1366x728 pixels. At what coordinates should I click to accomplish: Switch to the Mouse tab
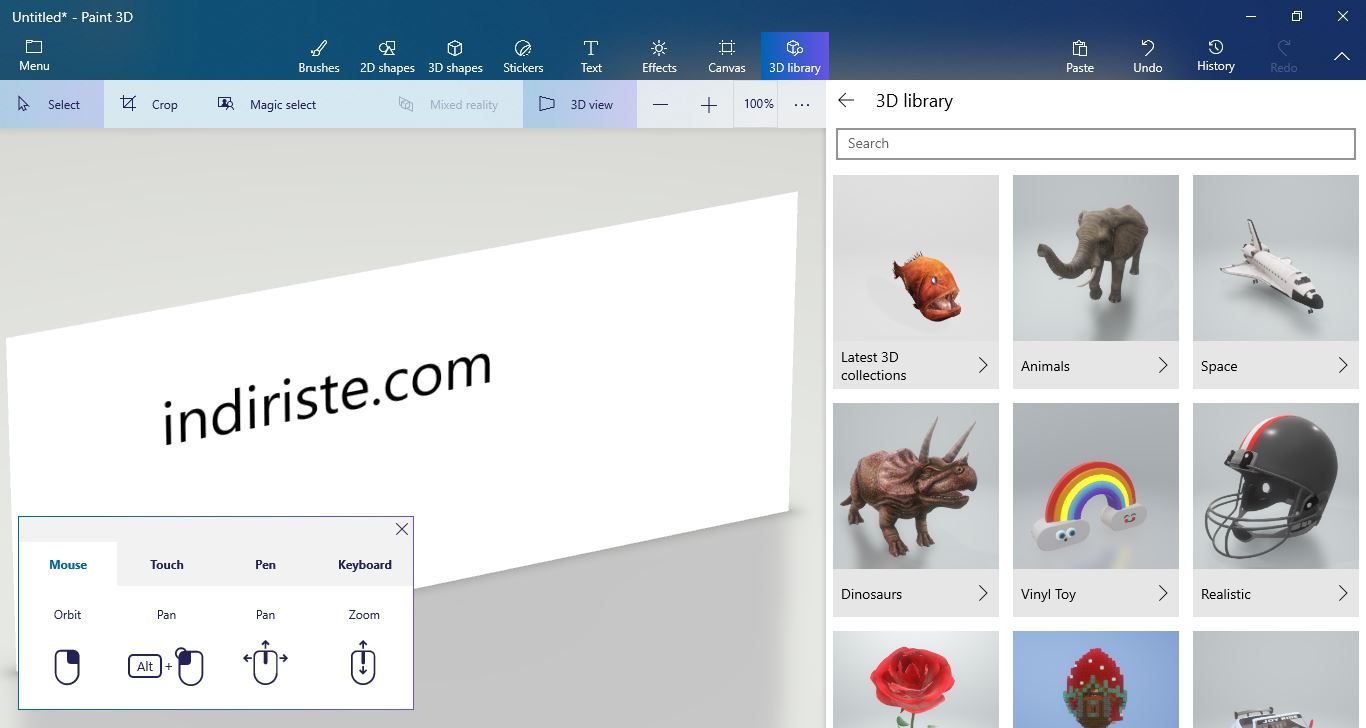68,564
